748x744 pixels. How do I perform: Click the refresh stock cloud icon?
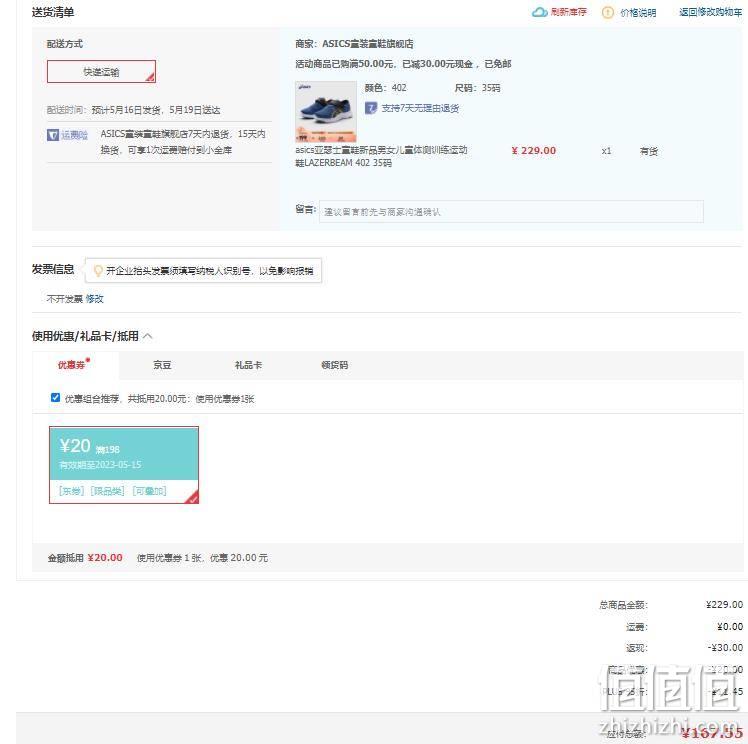[x=540, y=12]
